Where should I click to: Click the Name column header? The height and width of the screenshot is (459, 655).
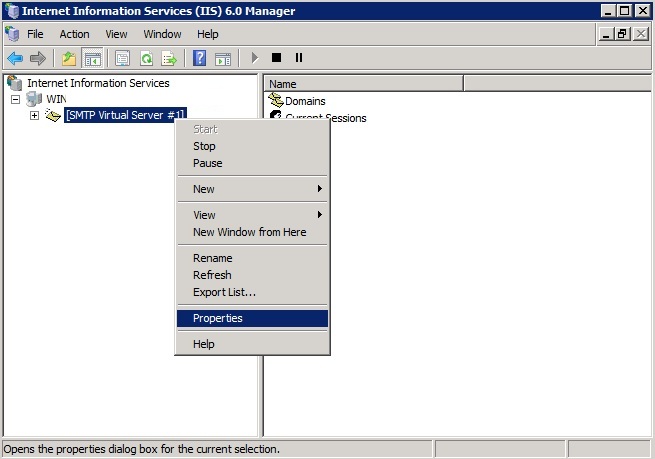(x=283, y=84)
